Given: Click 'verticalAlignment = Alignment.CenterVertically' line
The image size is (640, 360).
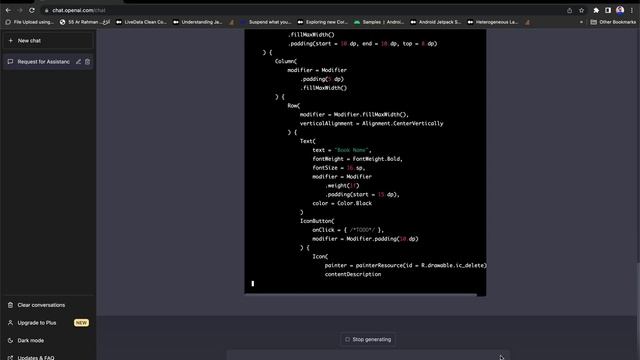Looking at the screenshot, I should point(371,123).
